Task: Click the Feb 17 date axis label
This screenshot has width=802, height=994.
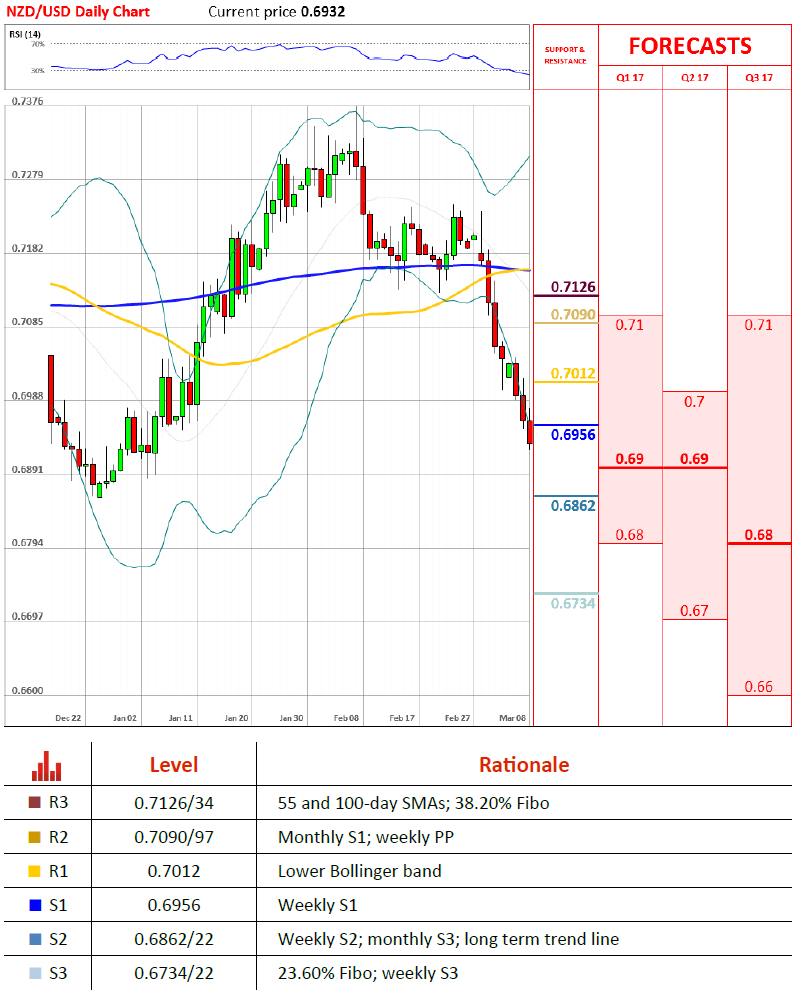Action: click(402, 718)
